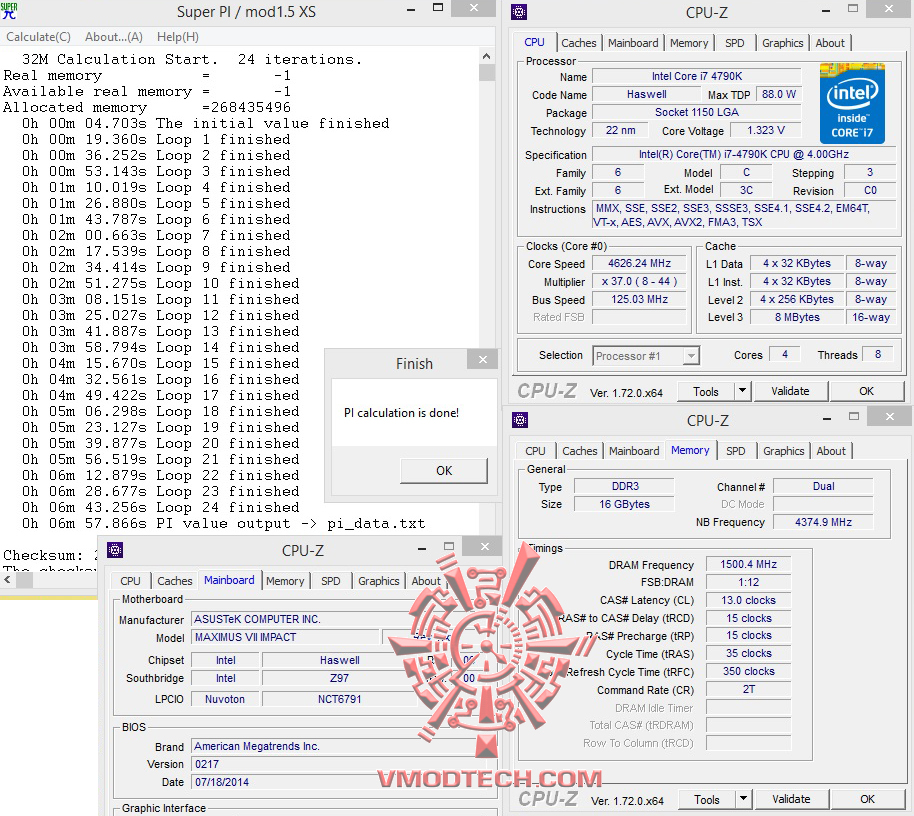
Task: Click the Intel Core i7 logo
Action: (x=852, y=104)
